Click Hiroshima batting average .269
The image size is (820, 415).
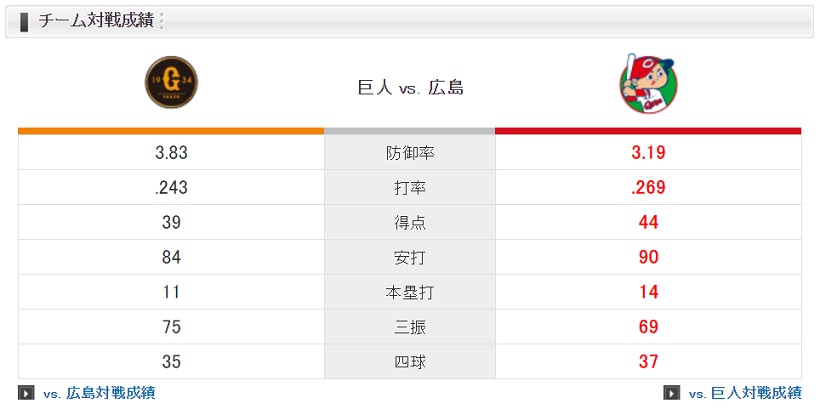click(x=648, y=188)
